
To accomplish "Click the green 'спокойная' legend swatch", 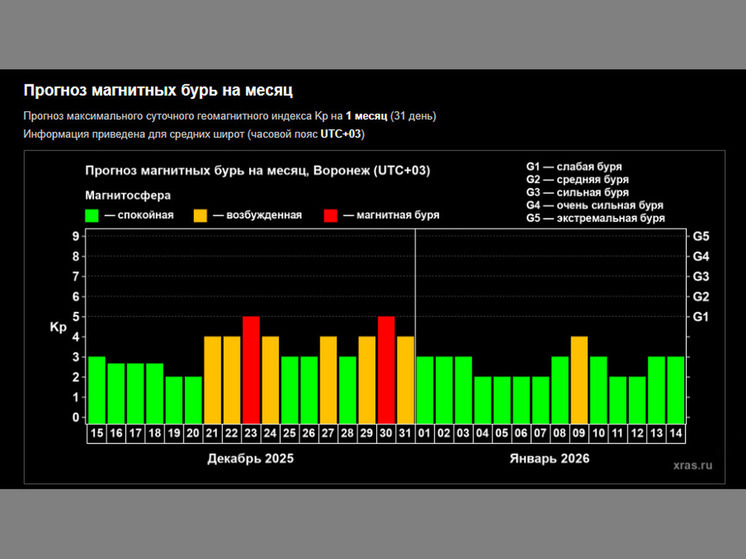I will click(x=92, y=215).
